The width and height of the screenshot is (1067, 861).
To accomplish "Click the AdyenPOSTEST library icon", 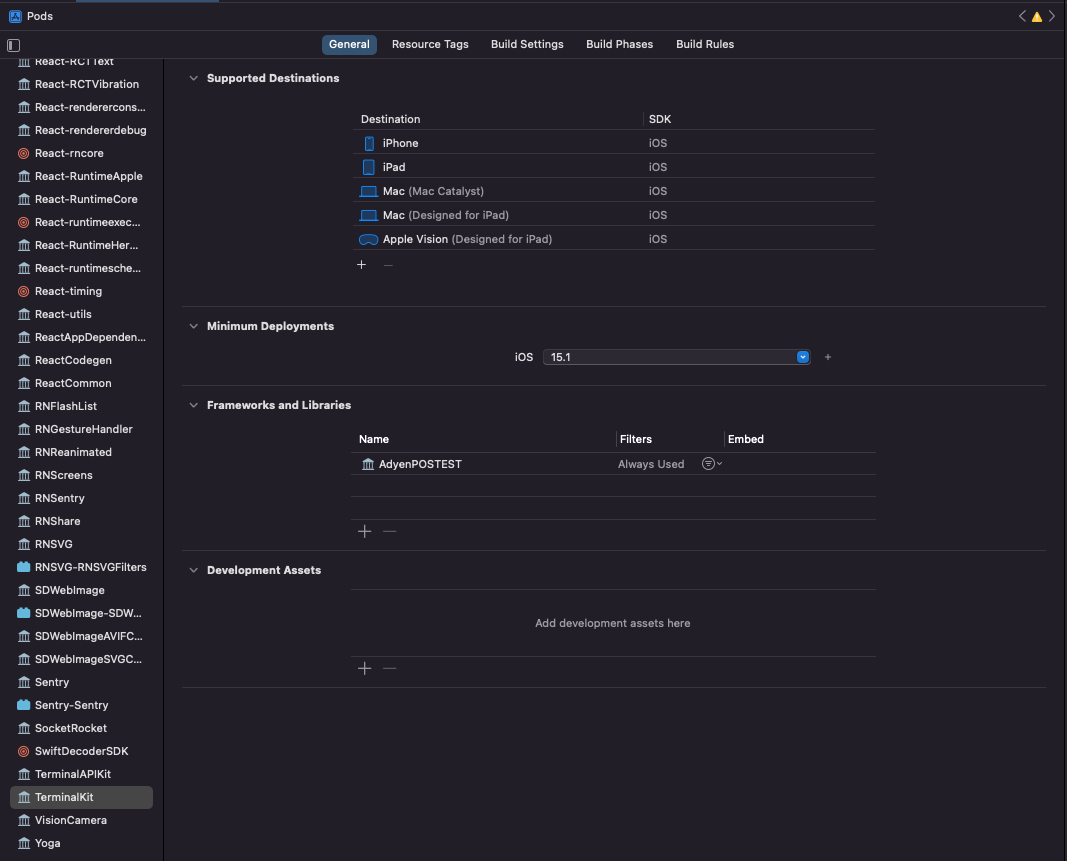I will 367,464.
